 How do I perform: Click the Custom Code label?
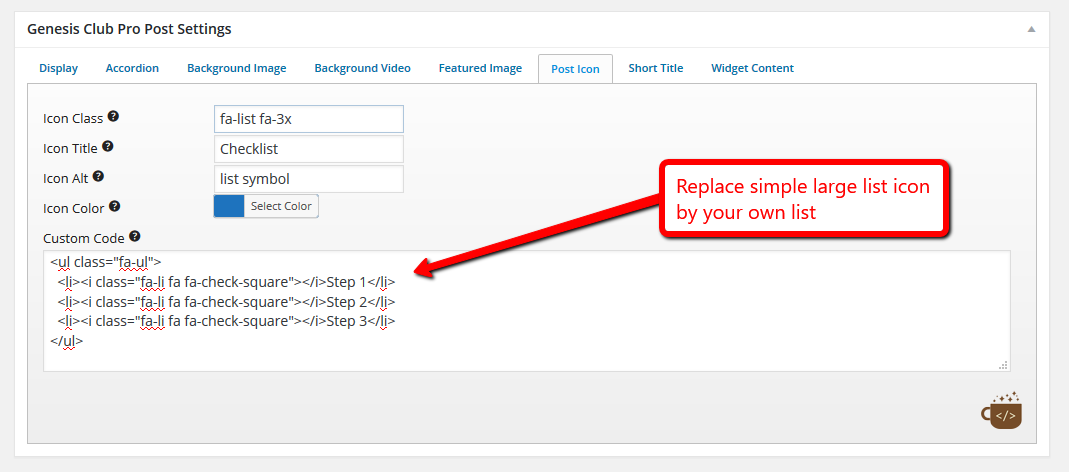(84, 238)
